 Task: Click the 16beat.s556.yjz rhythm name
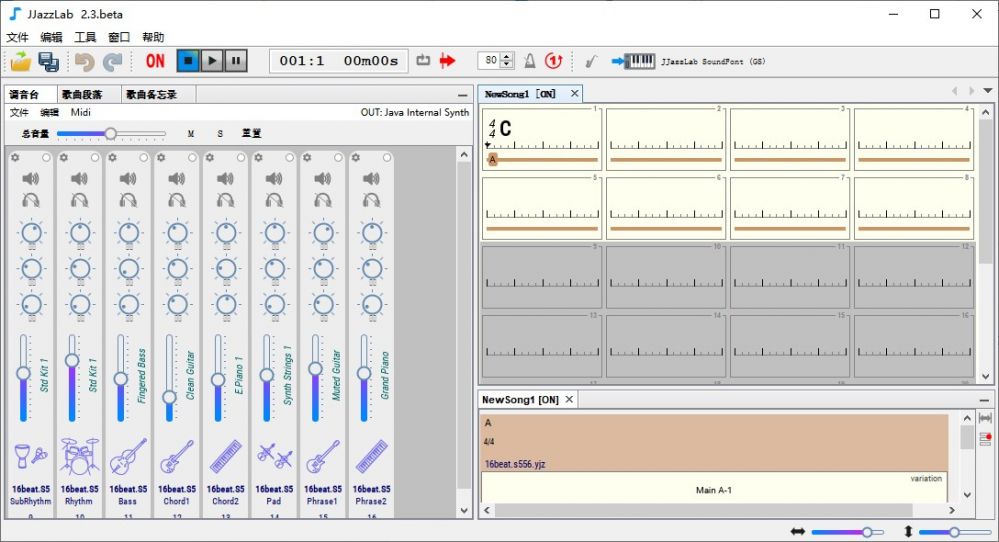tap(515, 464)
